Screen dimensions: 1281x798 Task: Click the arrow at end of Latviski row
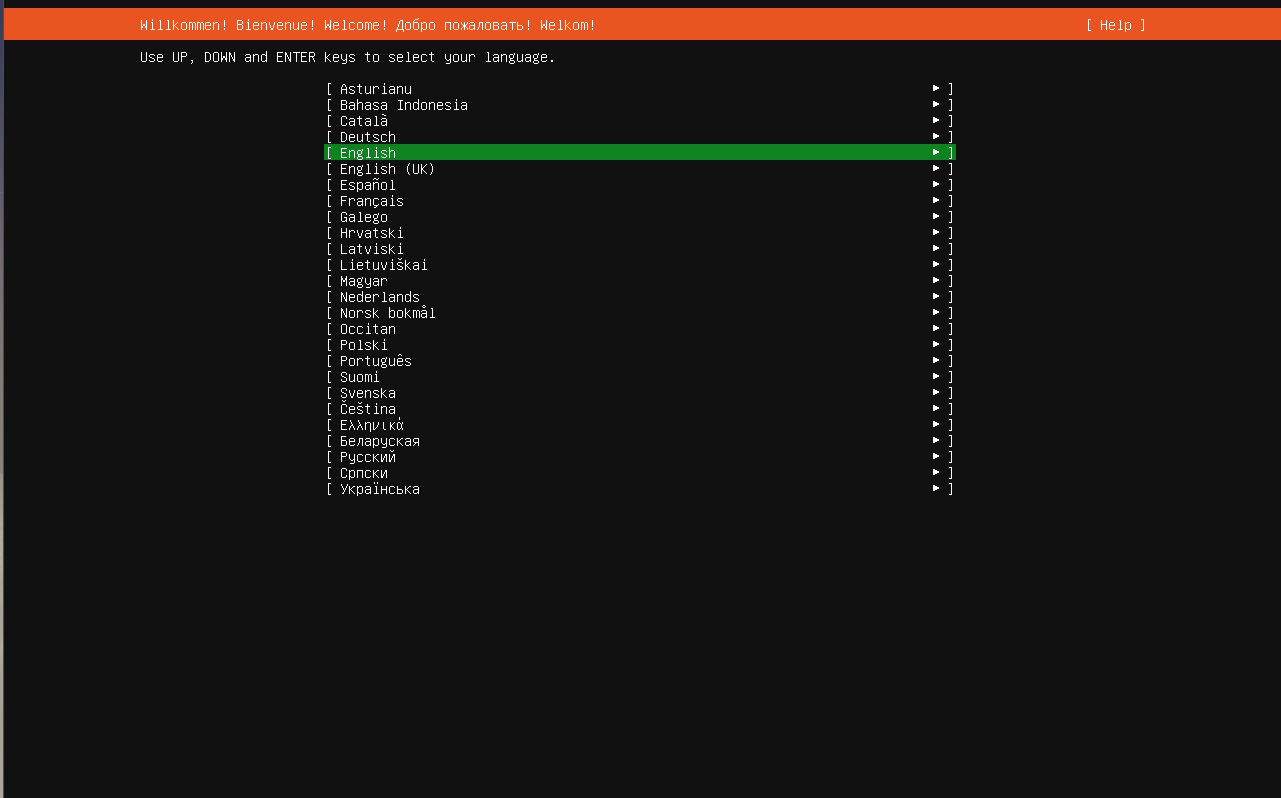936,249
